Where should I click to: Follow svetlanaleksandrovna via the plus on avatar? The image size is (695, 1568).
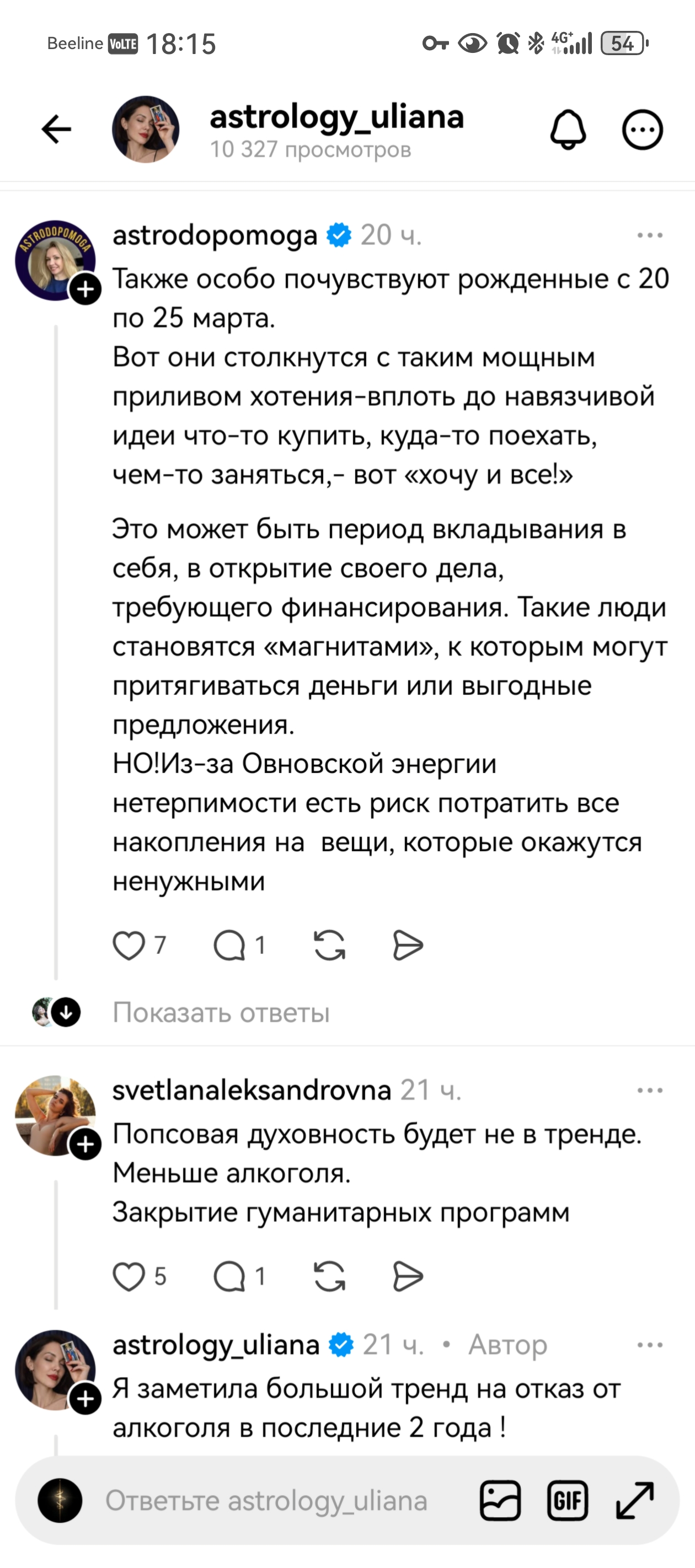click(x=84, y=1147)
